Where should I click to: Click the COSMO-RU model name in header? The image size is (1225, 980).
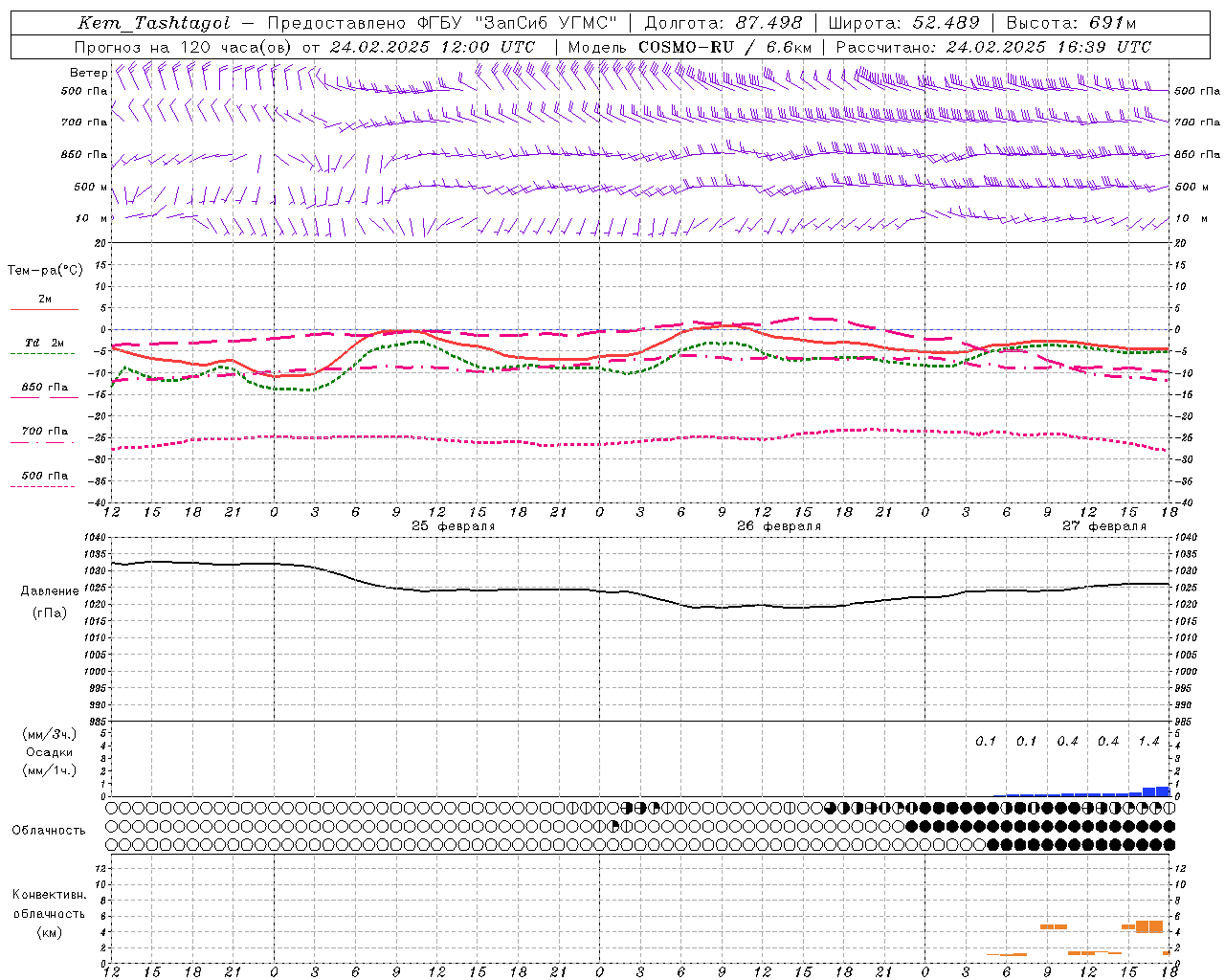(x=685, y=47)
